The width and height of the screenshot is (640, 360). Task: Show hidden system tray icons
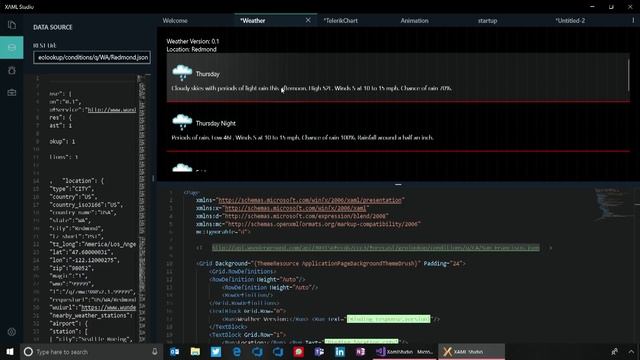[x=631, y=351]
